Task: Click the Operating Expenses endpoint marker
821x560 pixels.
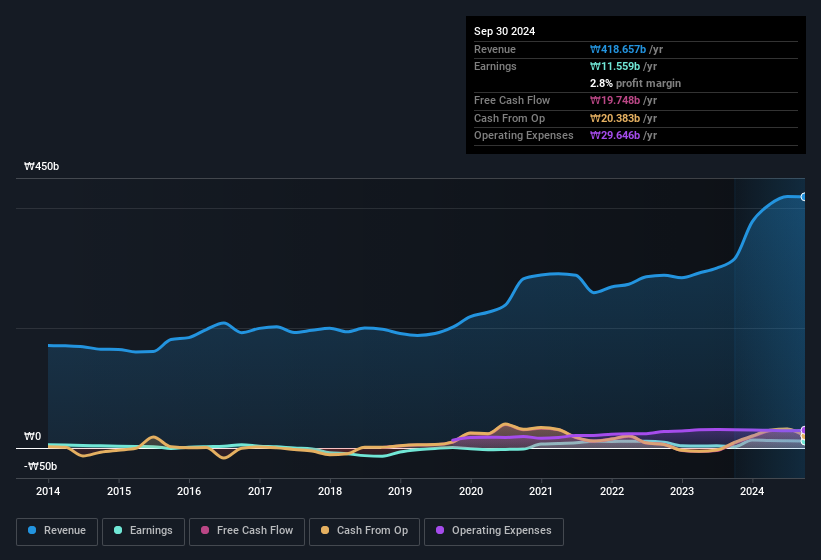Action: coord(803,431)
